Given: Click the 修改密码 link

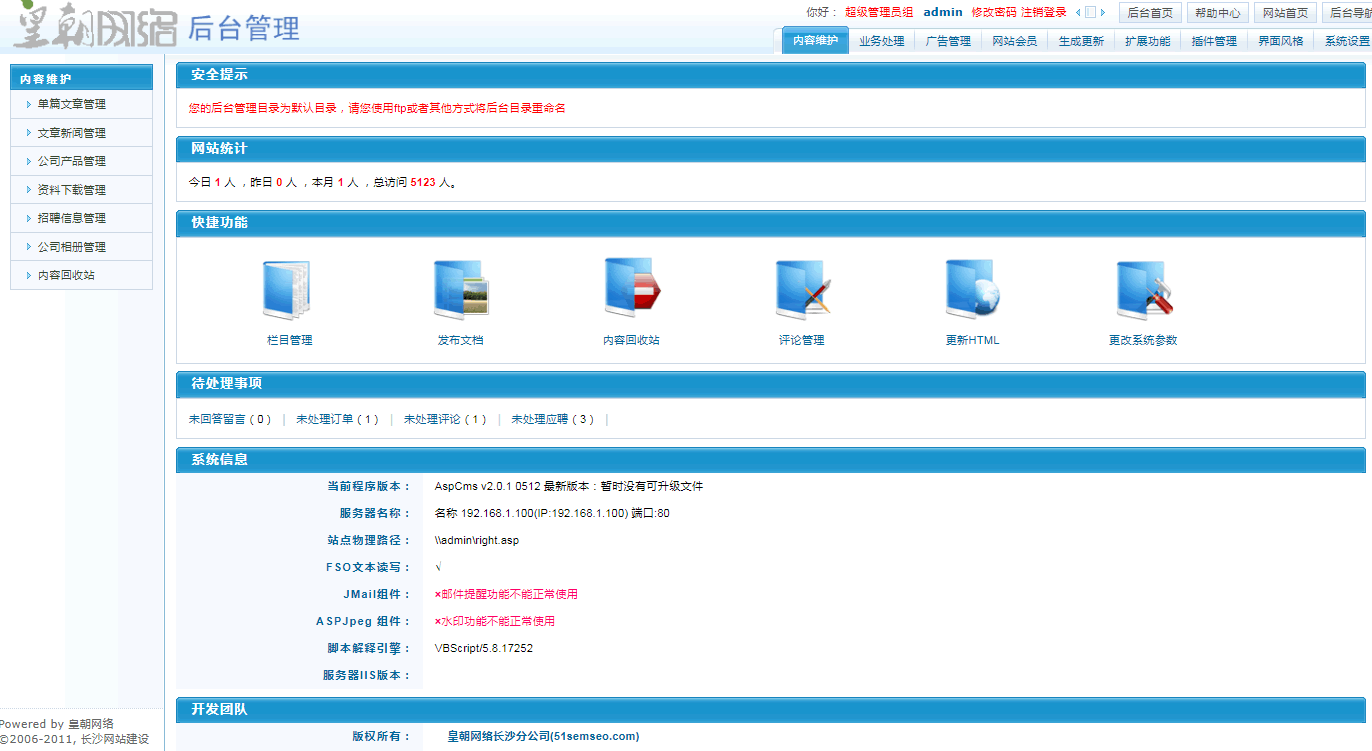Looking at the screenshot, I should tap(993, 13).
